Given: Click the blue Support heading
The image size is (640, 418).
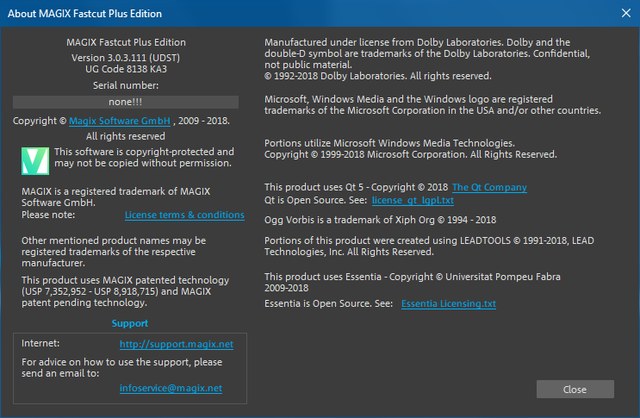Looking at the screenshot, I should 130,324.
